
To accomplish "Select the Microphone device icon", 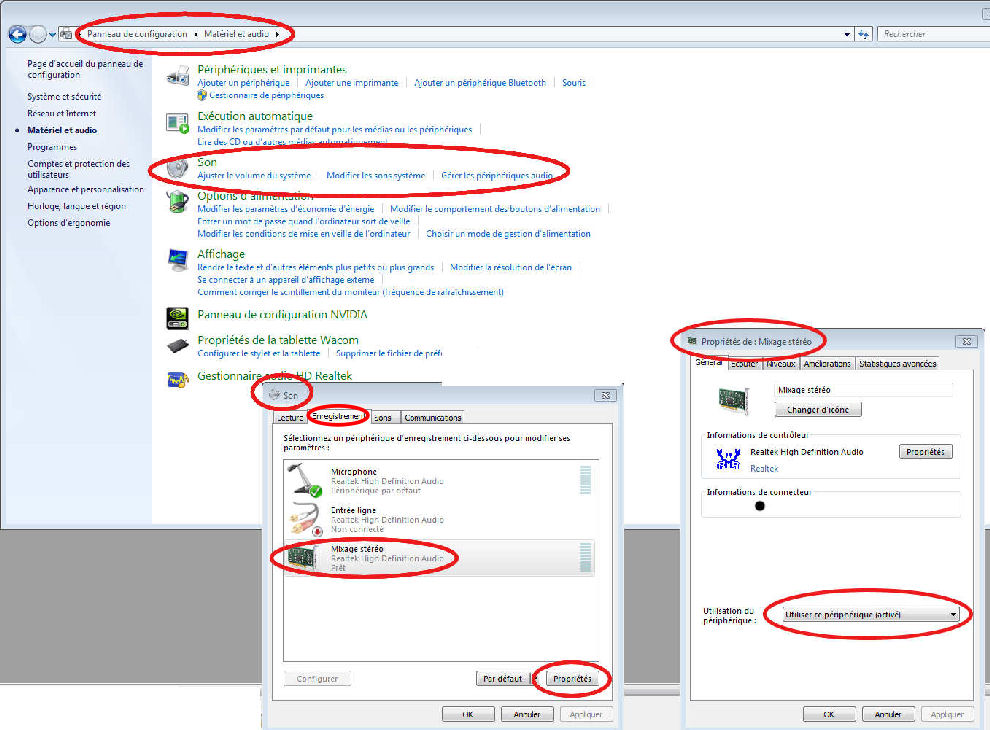I will (306, 480).
